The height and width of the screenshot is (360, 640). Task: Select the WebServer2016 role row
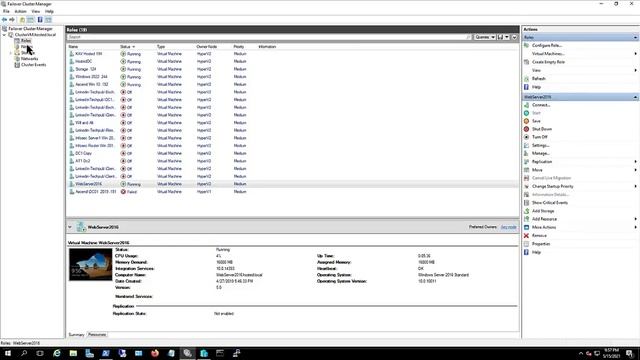coord(293,184)
